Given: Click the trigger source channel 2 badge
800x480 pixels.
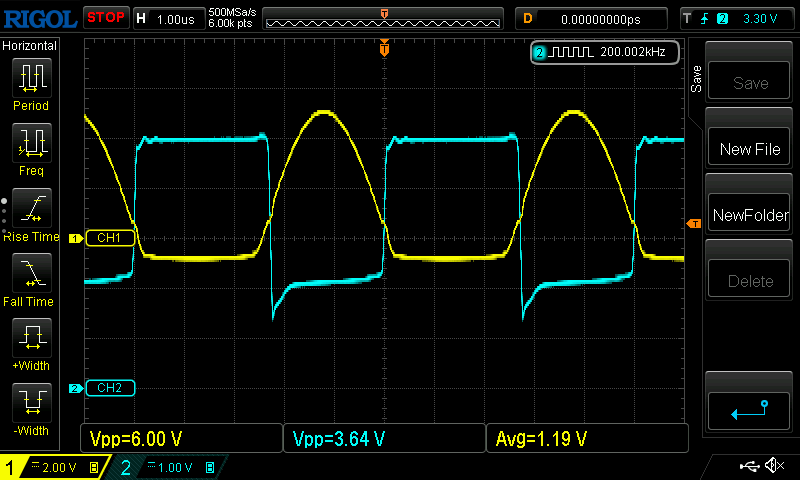Looking at the screenshot, I should click(x=722, y=19).
